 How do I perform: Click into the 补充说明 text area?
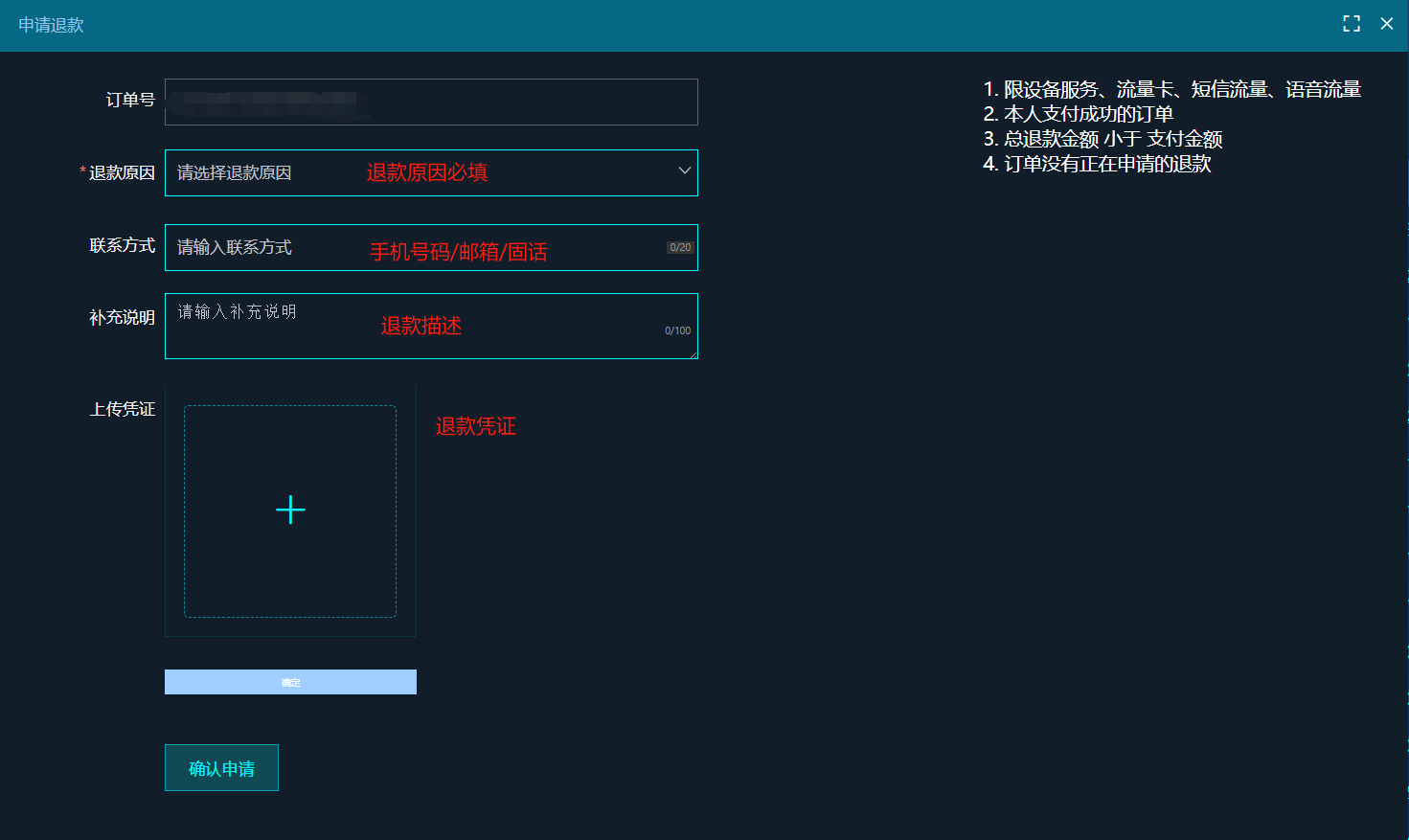click(x=431, y=326)
